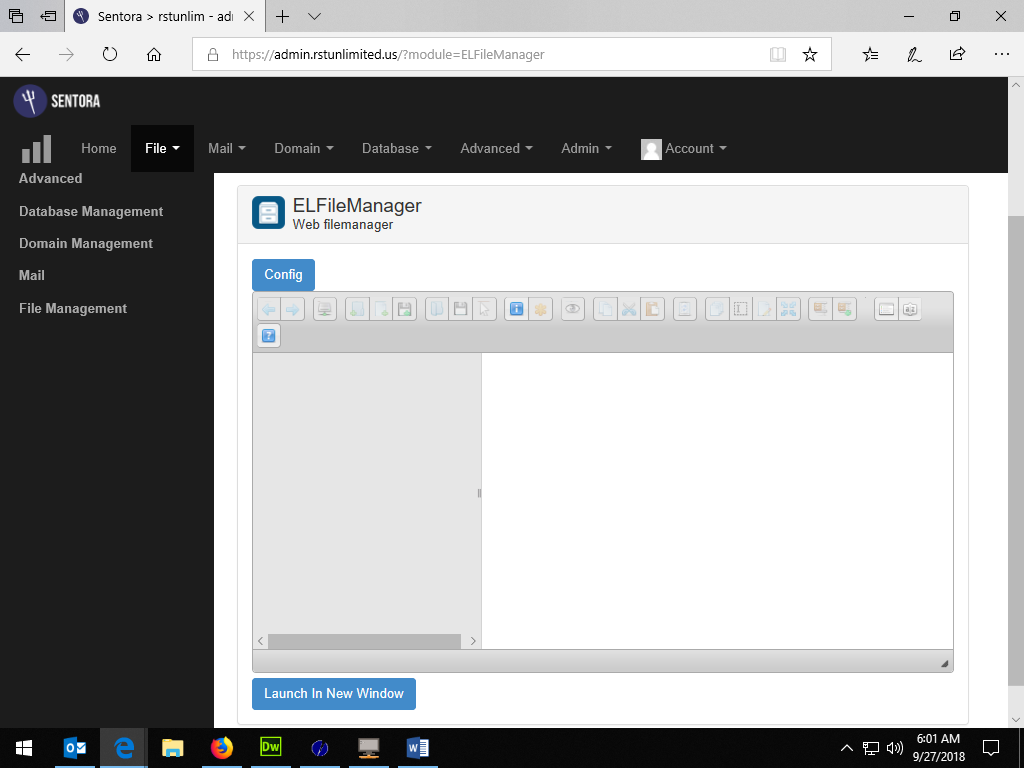Viewport: 1024px width, 768px height.
Task: Open the file info panel with blue info icon
Action: click(x=516, y=309)
